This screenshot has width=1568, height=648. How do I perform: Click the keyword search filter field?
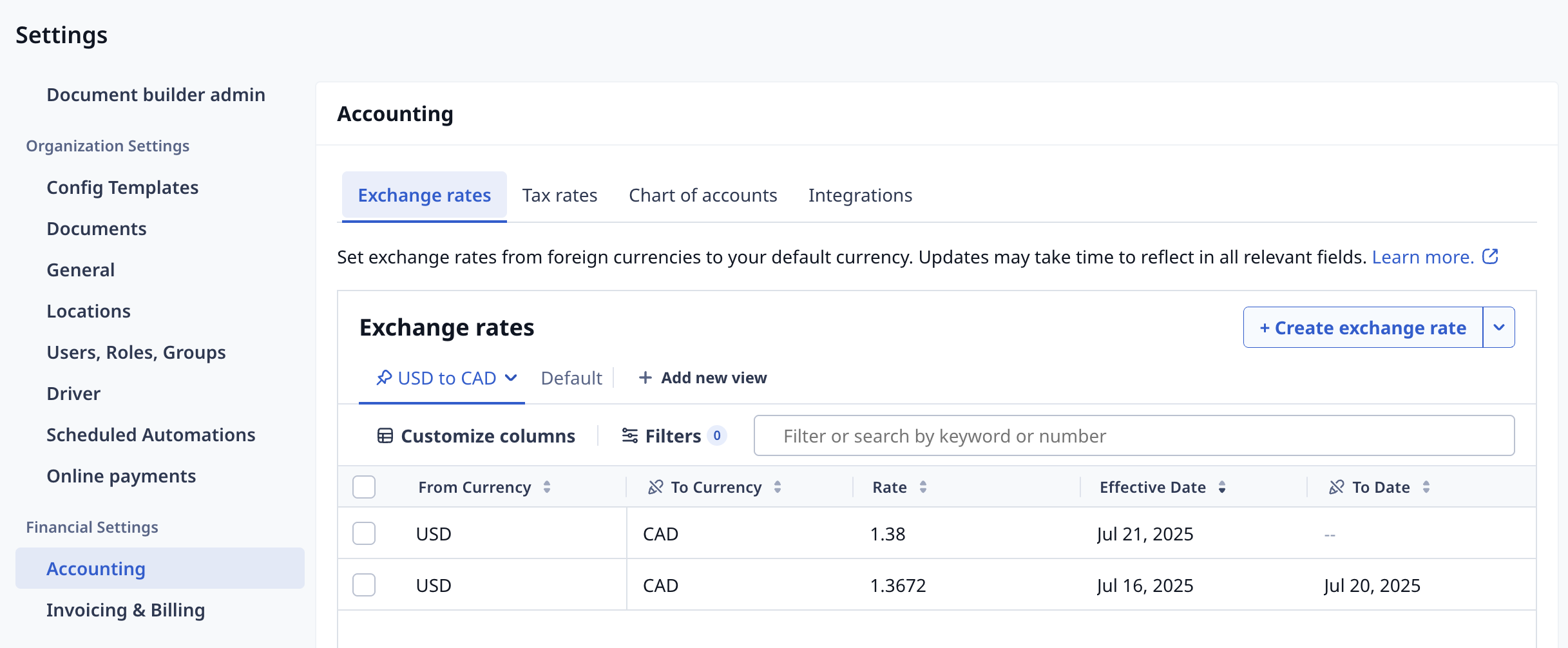coord(1134,435)
